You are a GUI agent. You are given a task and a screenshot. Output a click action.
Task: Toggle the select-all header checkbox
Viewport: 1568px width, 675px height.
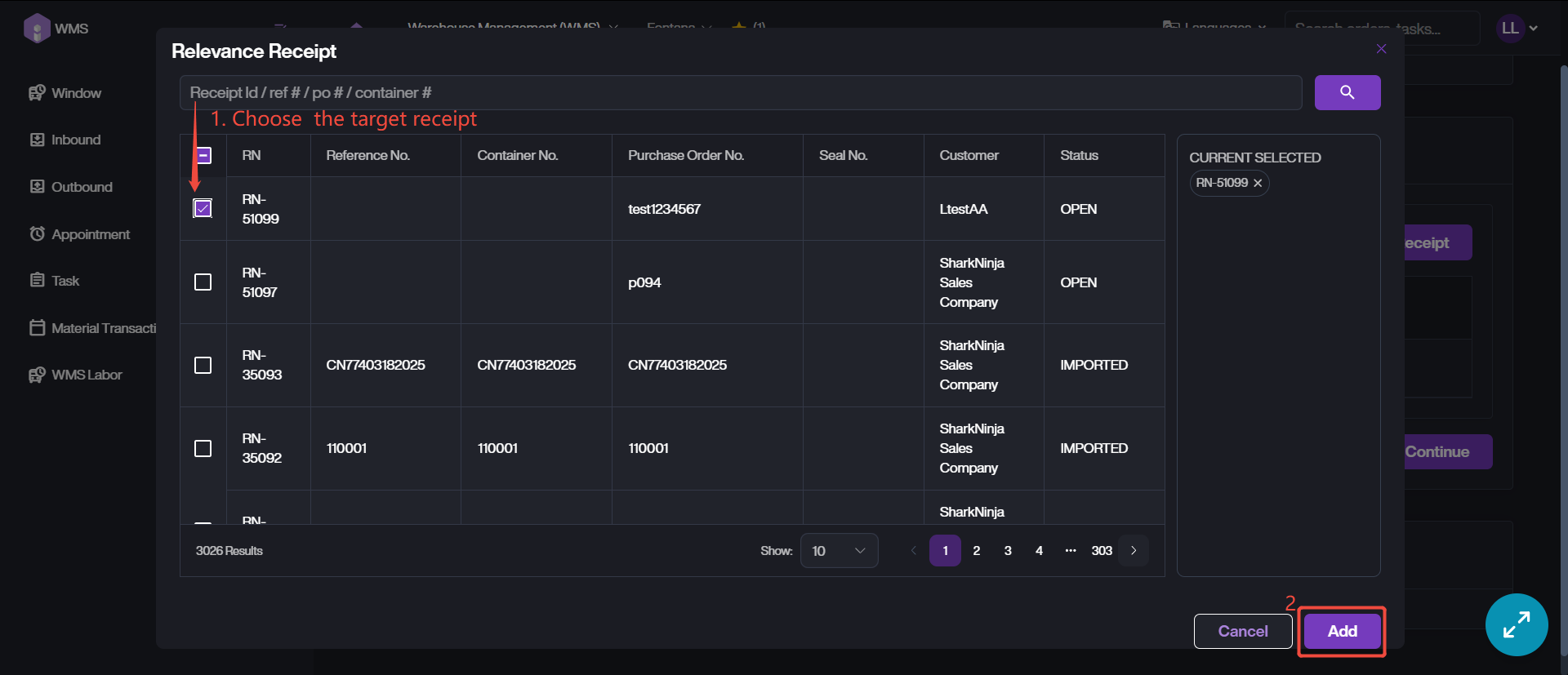click(203, 155)
